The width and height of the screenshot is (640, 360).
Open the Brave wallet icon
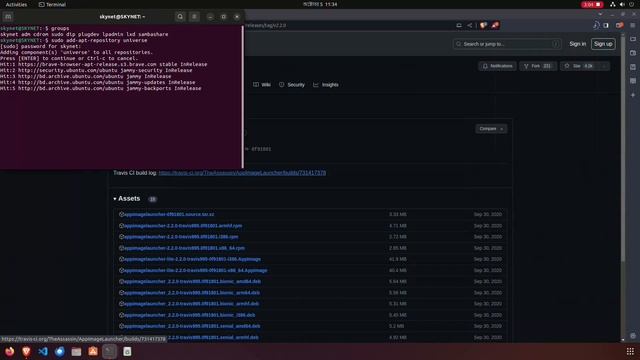pyautogui.click(x=620, y=25)
